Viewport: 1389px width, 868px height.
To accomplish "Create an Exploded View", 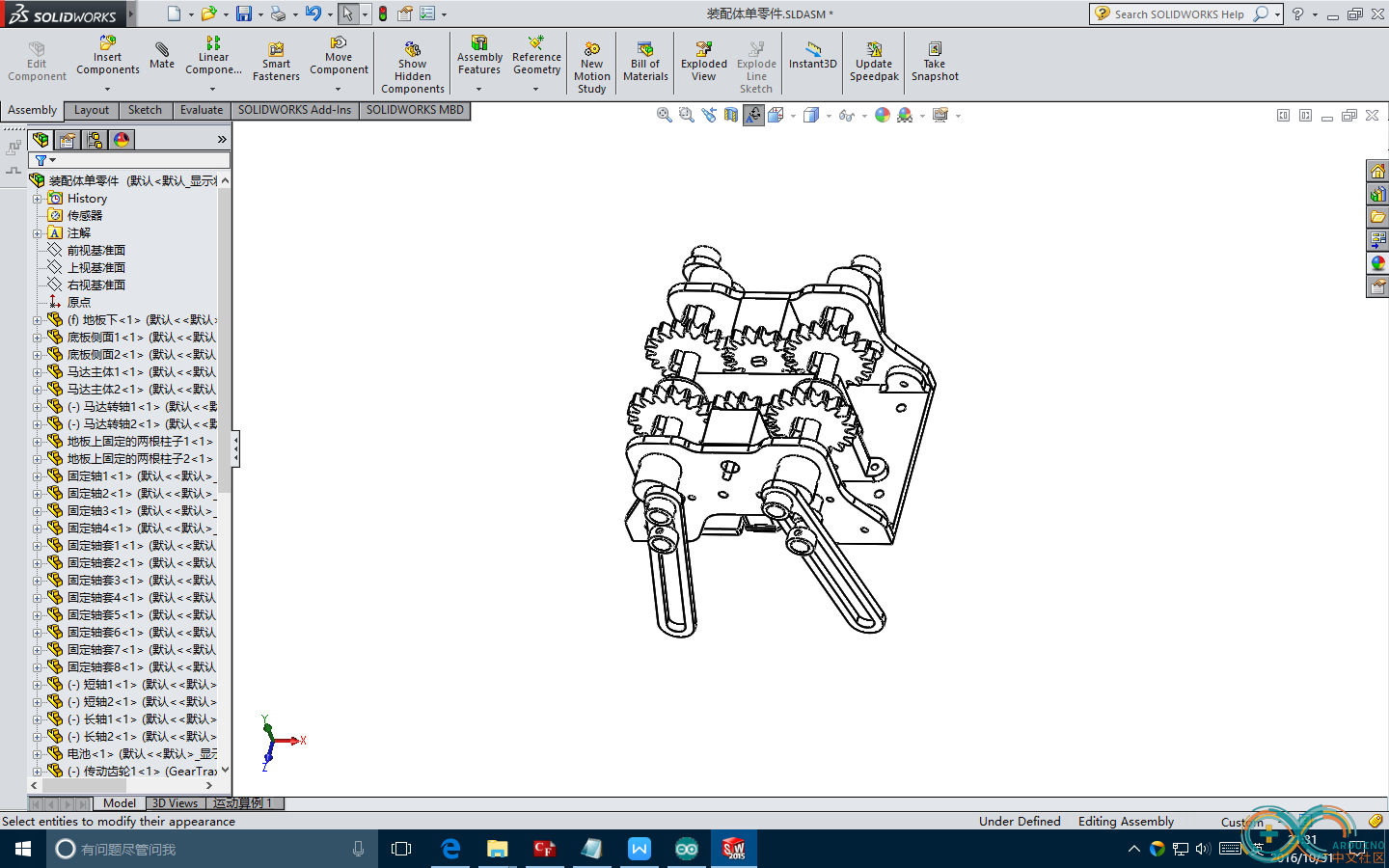I will point(704,62).
